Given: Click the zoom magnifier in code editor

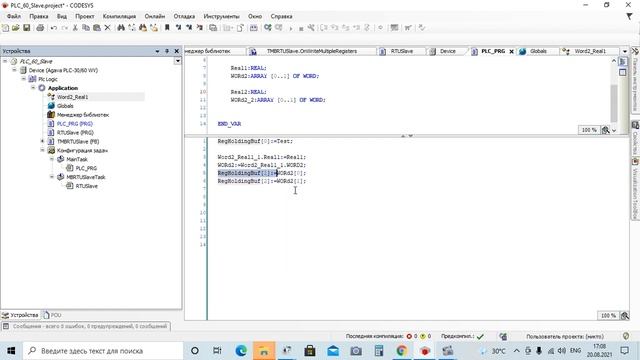Looking at the screenshot, I should 624,316.
